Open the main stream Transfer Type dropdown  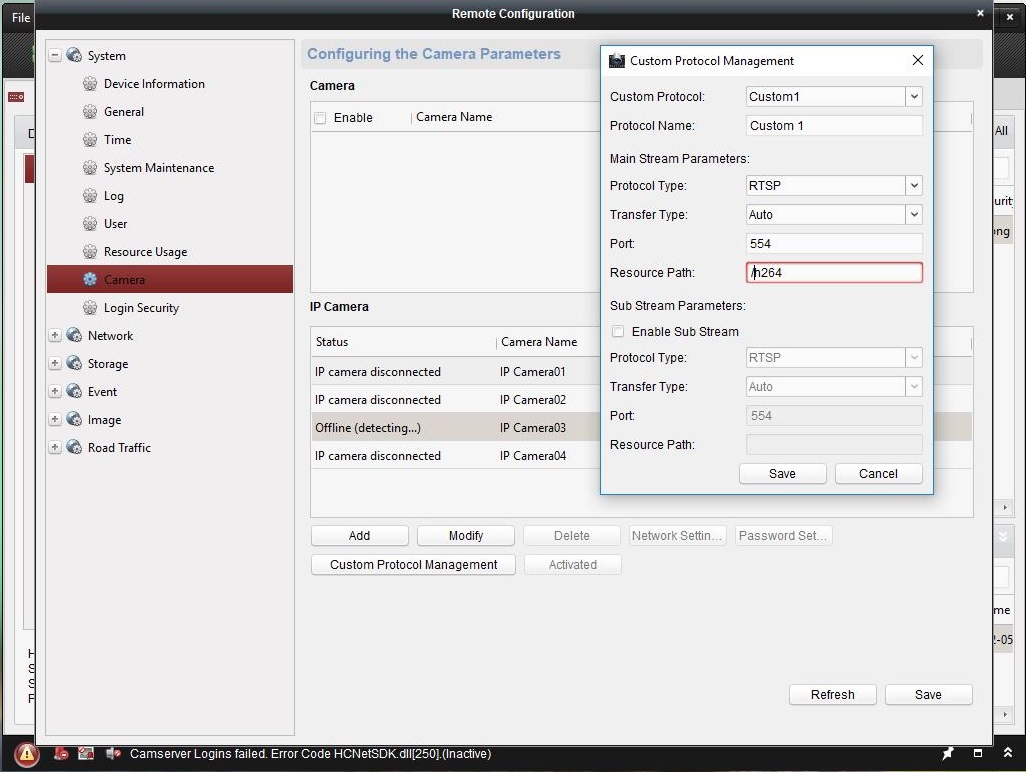[913, 215]
